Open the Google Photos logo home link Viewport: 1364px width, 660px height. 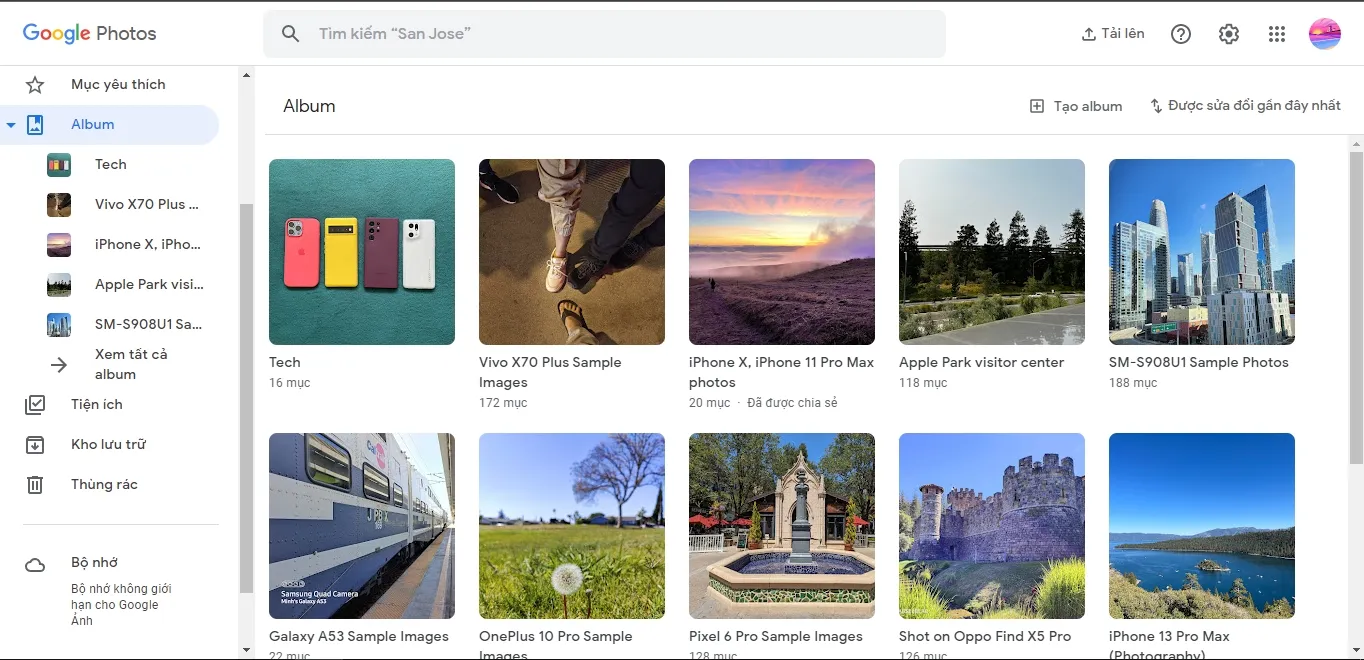pos(90,33)
